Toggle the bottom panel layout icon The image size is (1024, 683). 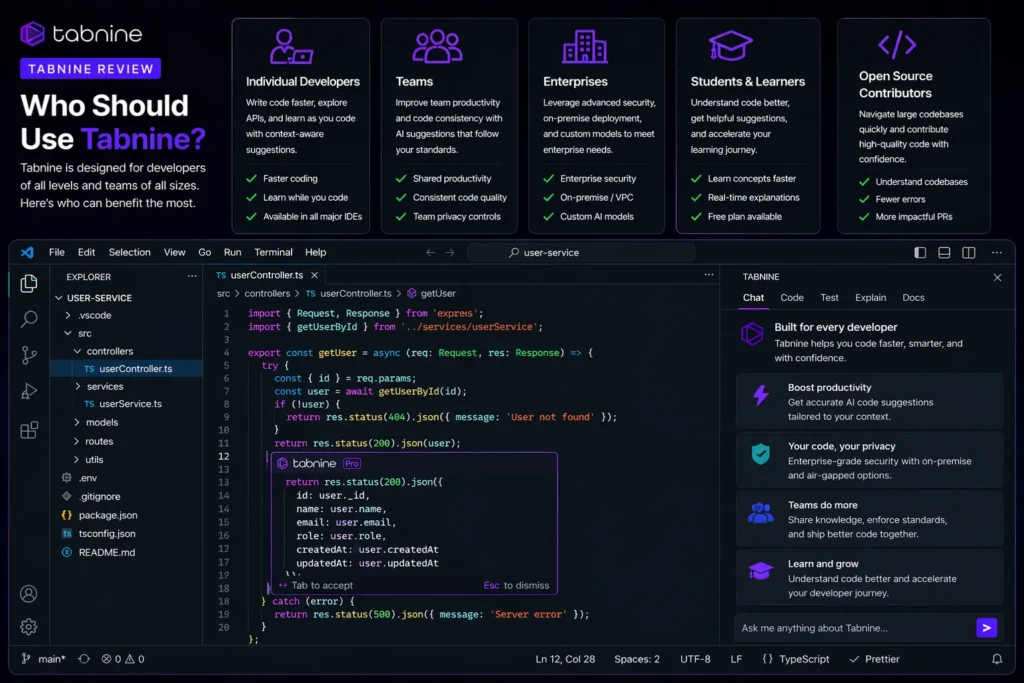944,253
